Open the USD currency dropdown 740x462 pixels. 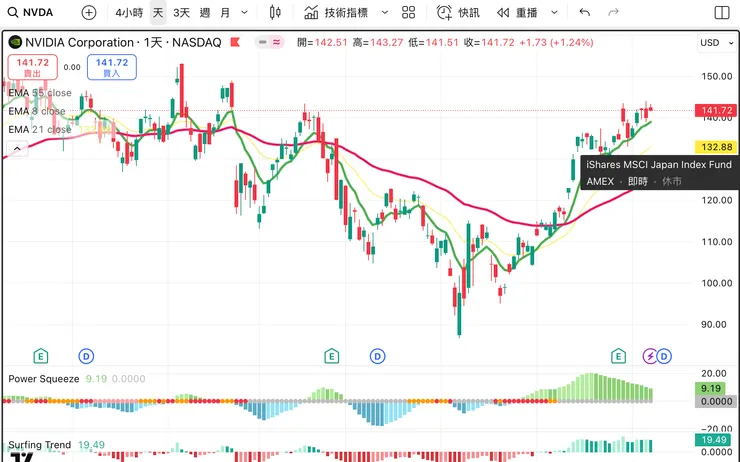click(716, 43)
